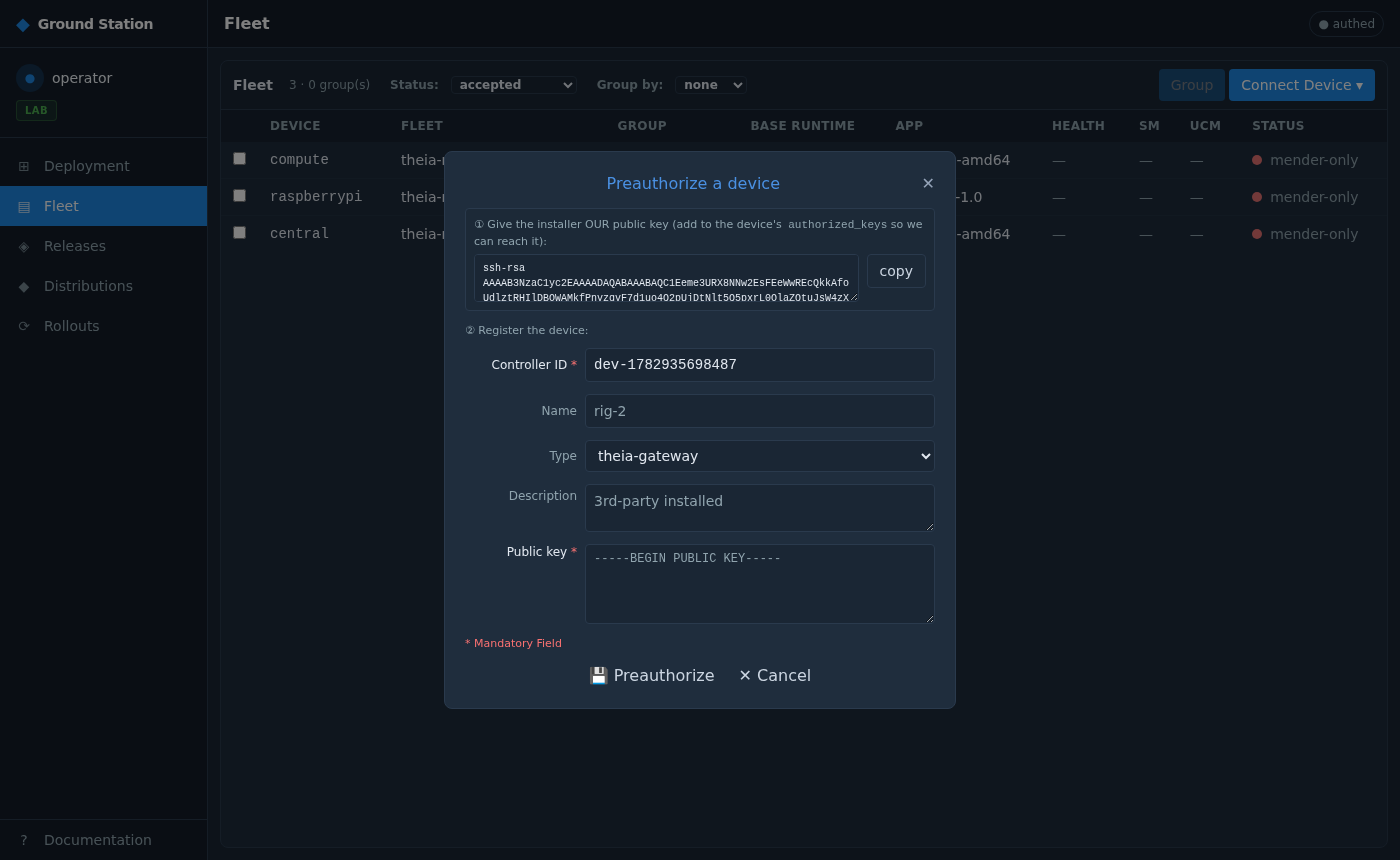Click the BASE RUNTIME column header

[x=803, y=126]
